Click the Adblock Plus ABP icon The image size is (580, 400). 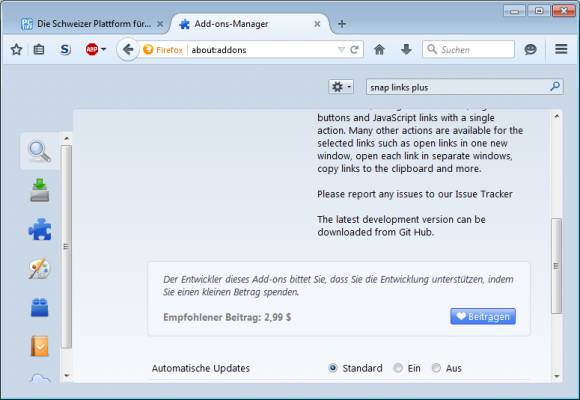92,49
